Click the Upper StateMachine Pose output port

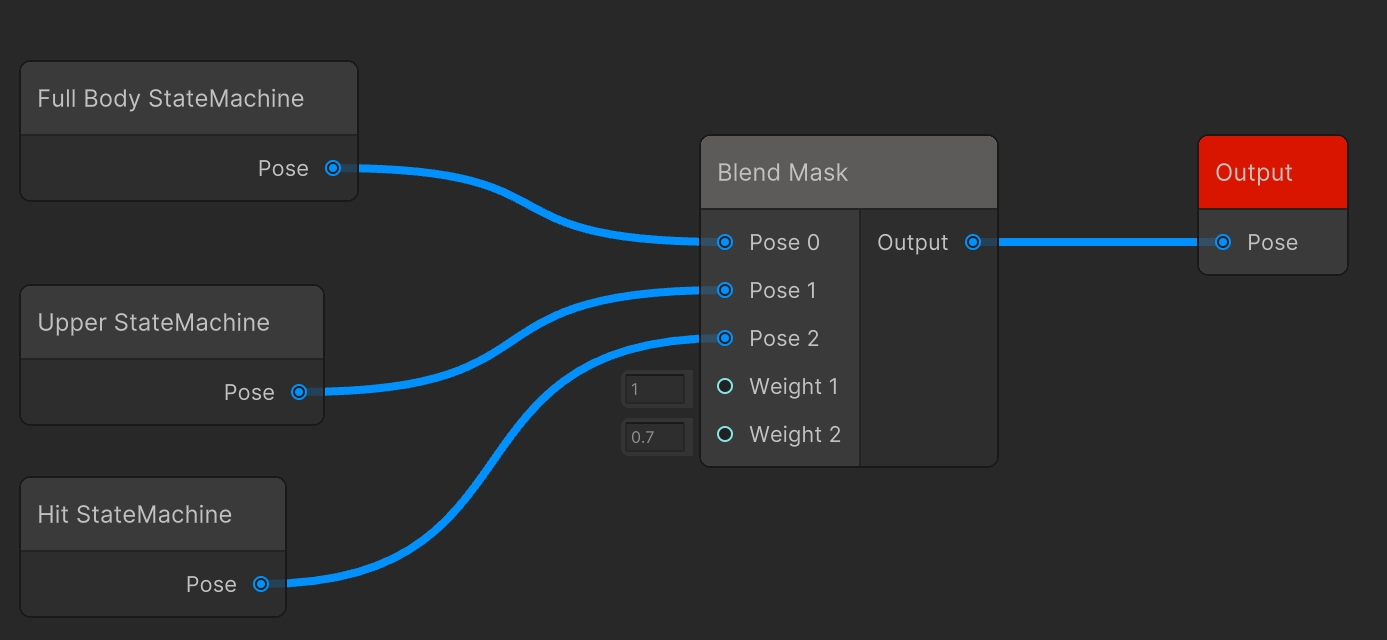coord(299,392)
